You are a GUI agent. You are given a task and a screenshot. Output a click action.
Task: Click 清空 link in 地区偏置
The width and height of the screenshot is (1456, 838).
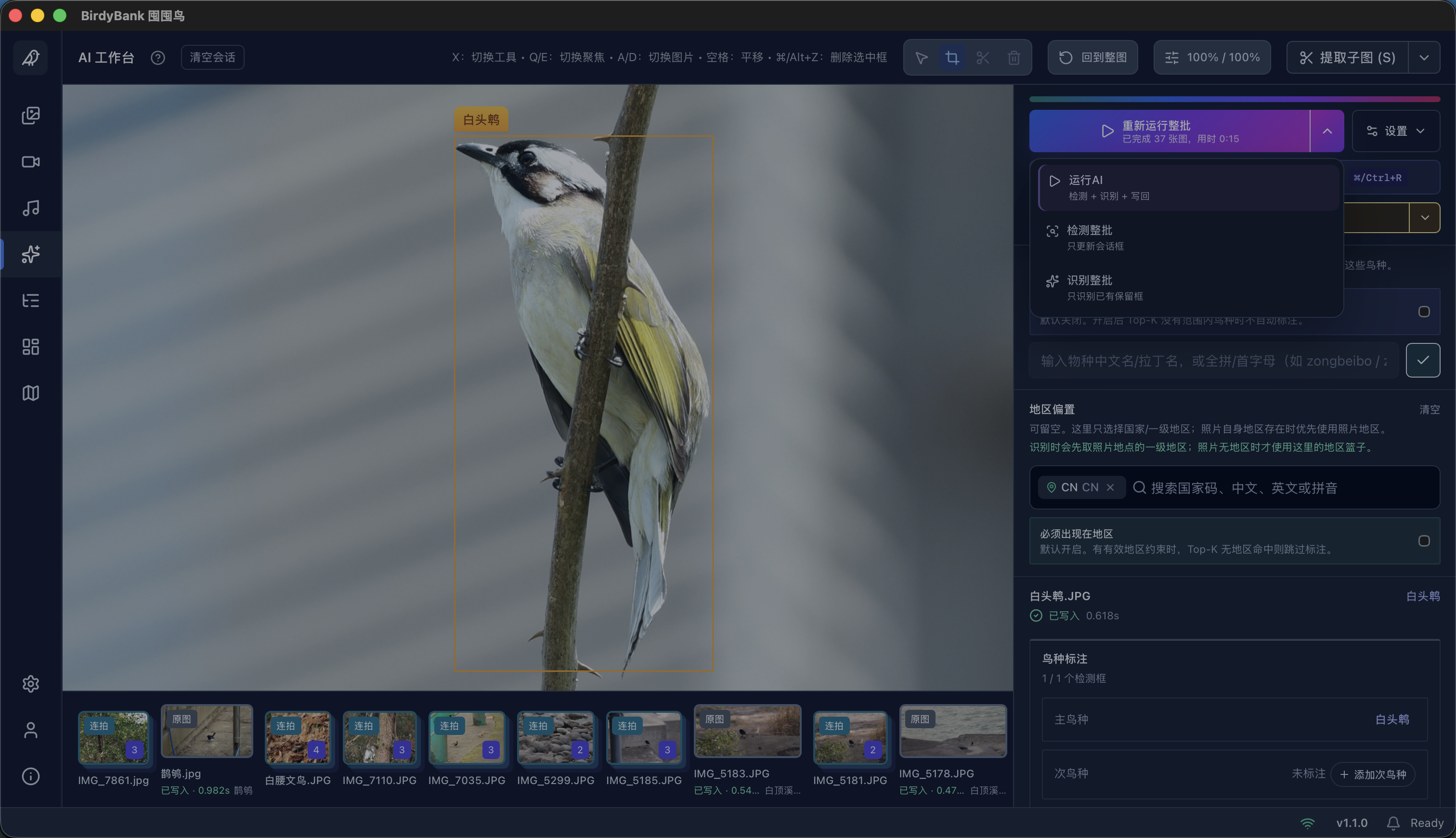[1429, 410]
